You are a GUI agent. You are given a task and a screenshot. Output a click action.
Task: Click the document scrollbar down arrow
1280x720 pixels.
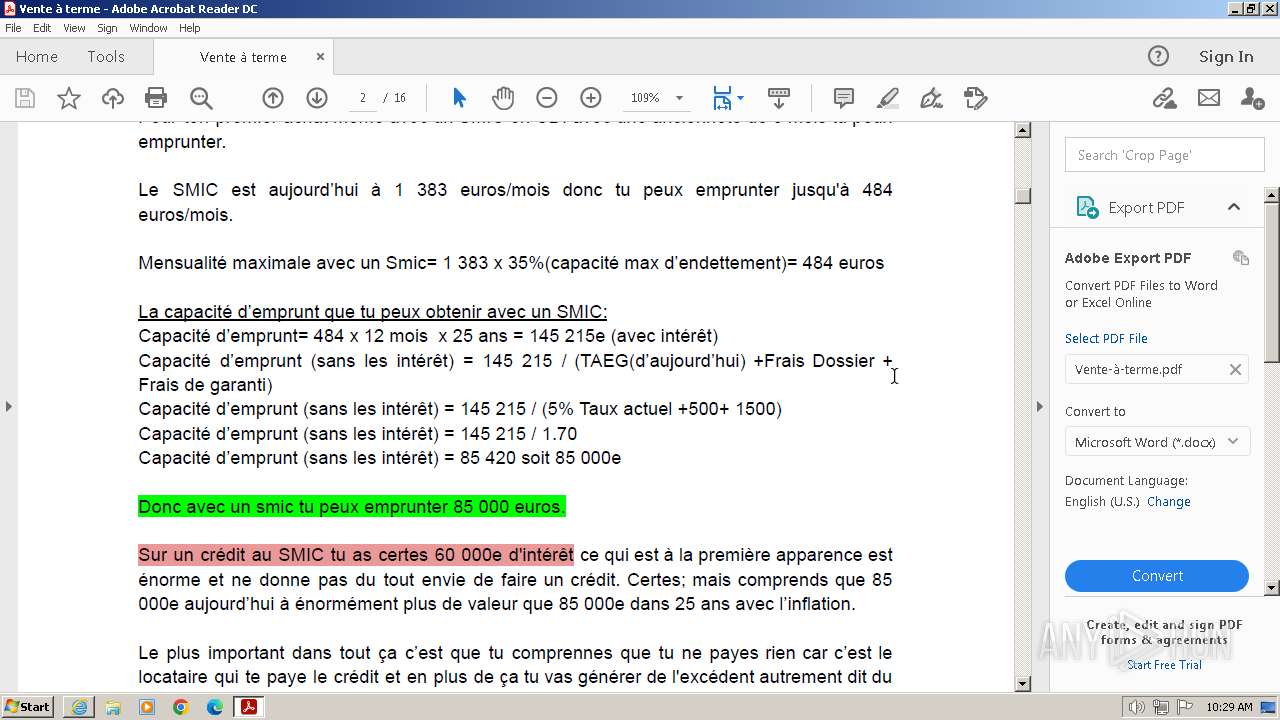click(x=1022, y=684)
